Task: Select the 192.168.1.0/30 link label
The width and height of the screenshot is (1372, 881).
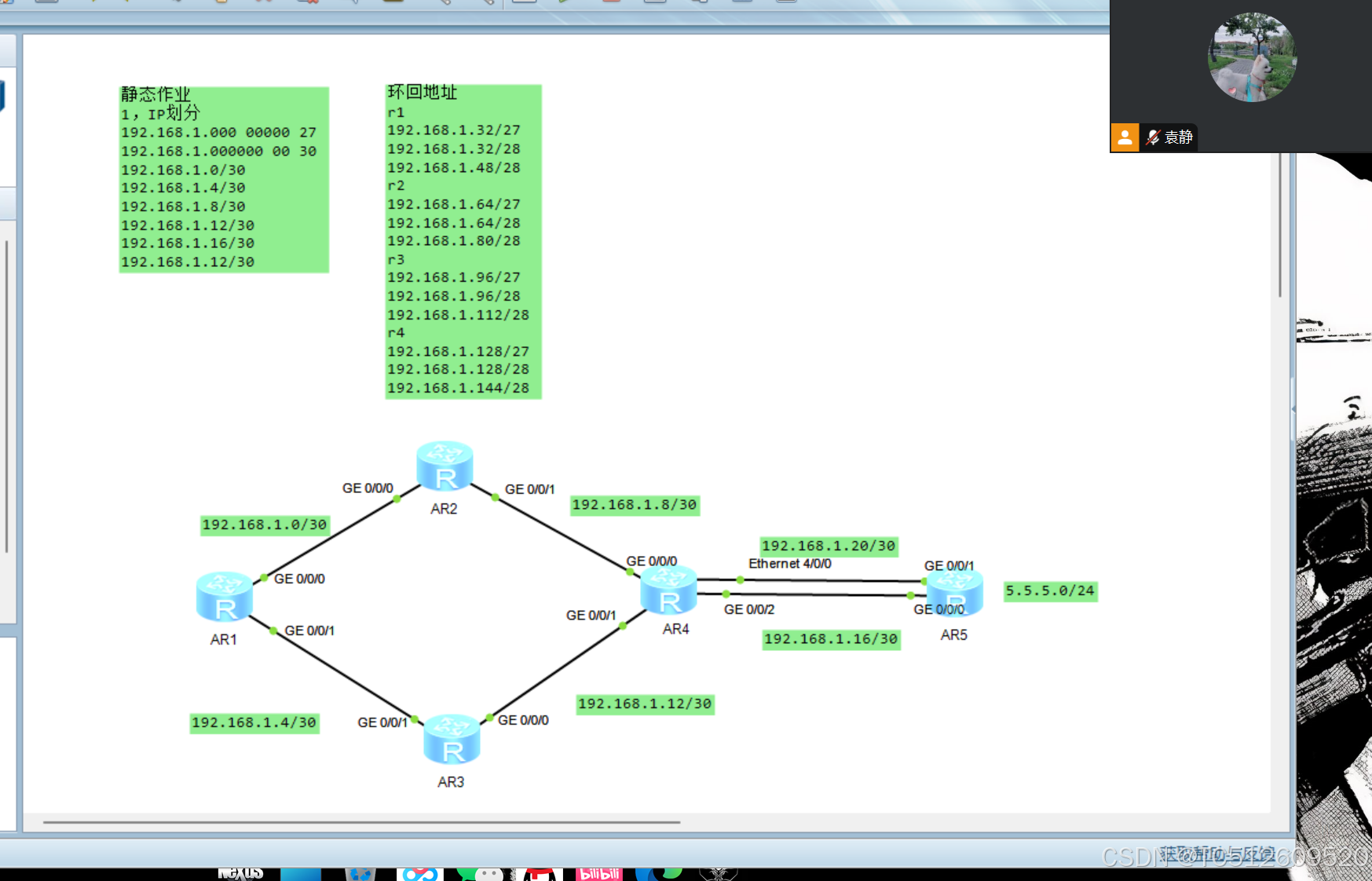Action: point(265,525)
